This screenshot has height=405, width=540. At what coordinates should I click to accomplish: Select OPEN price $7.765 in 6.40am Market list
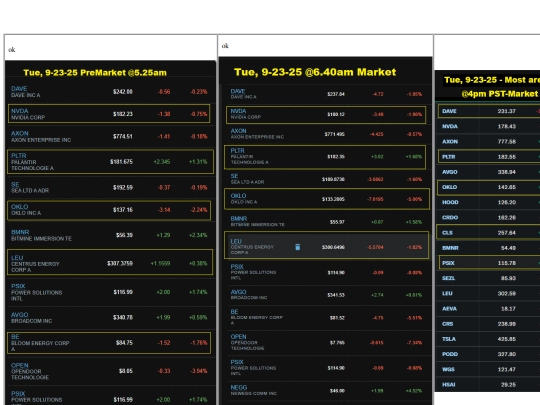click(x=337, y=343)
